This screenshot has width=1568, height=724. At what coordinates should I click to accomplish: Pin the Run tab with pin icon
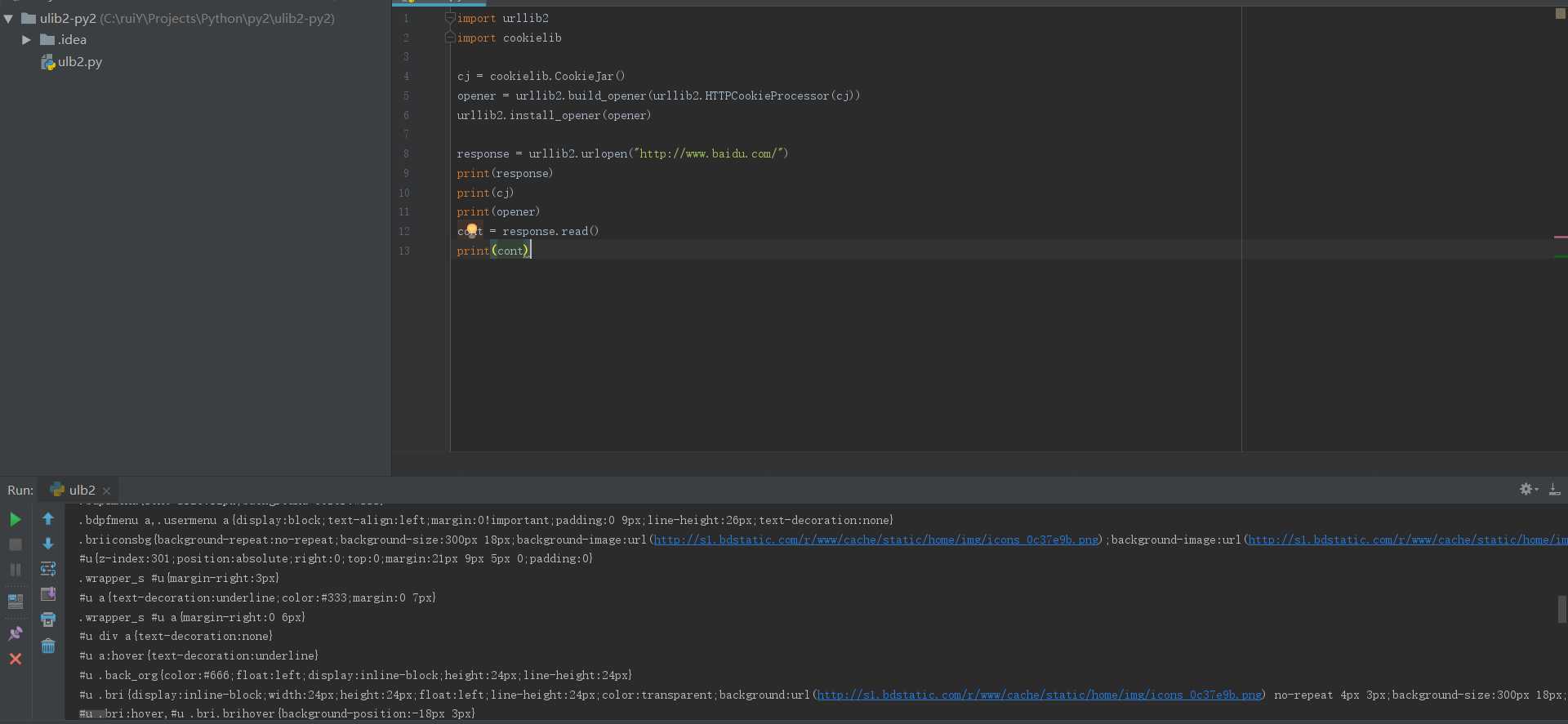tap(15, 633)
